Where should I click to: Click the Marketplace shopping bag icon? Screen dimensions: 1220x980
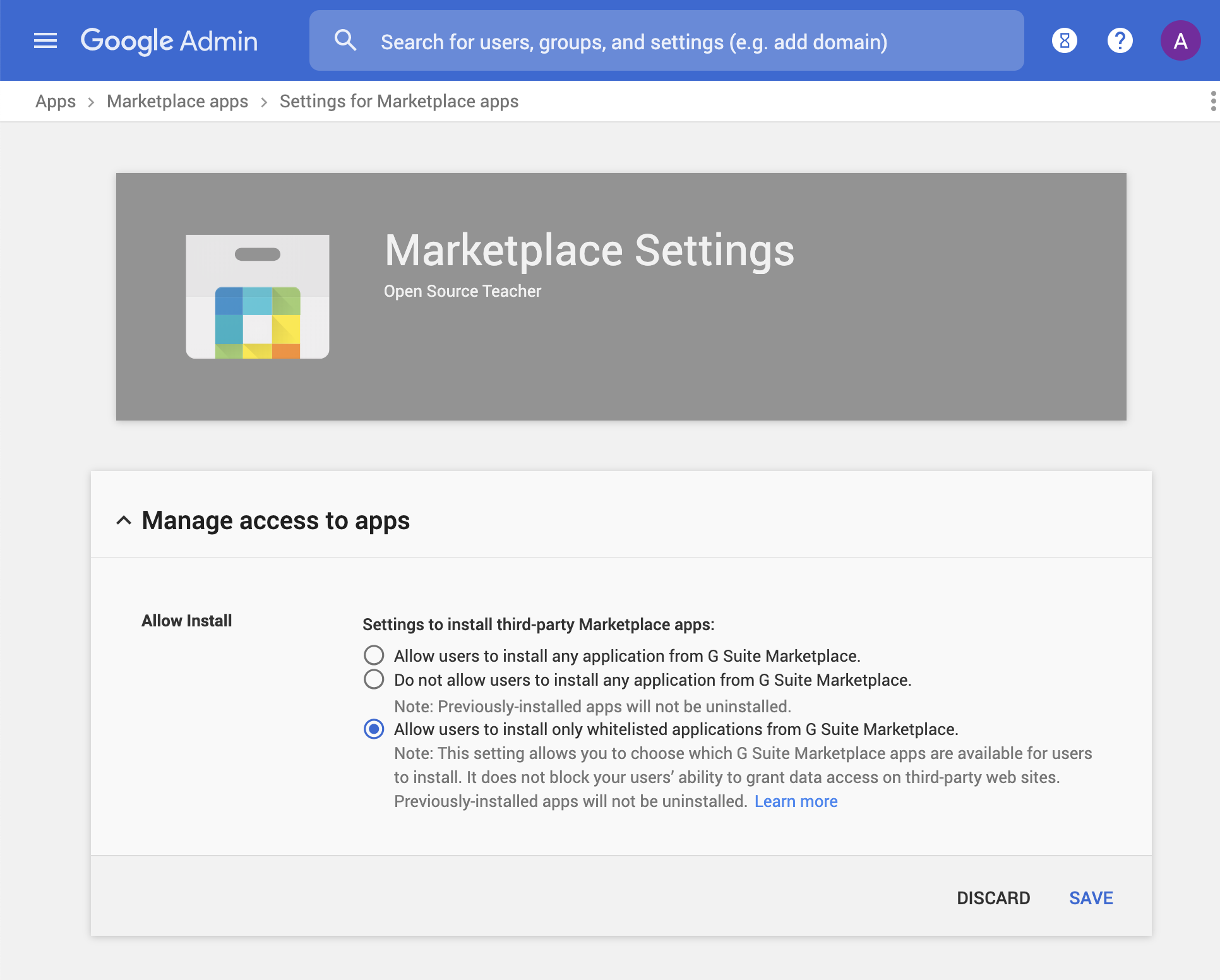click(258, 297)
